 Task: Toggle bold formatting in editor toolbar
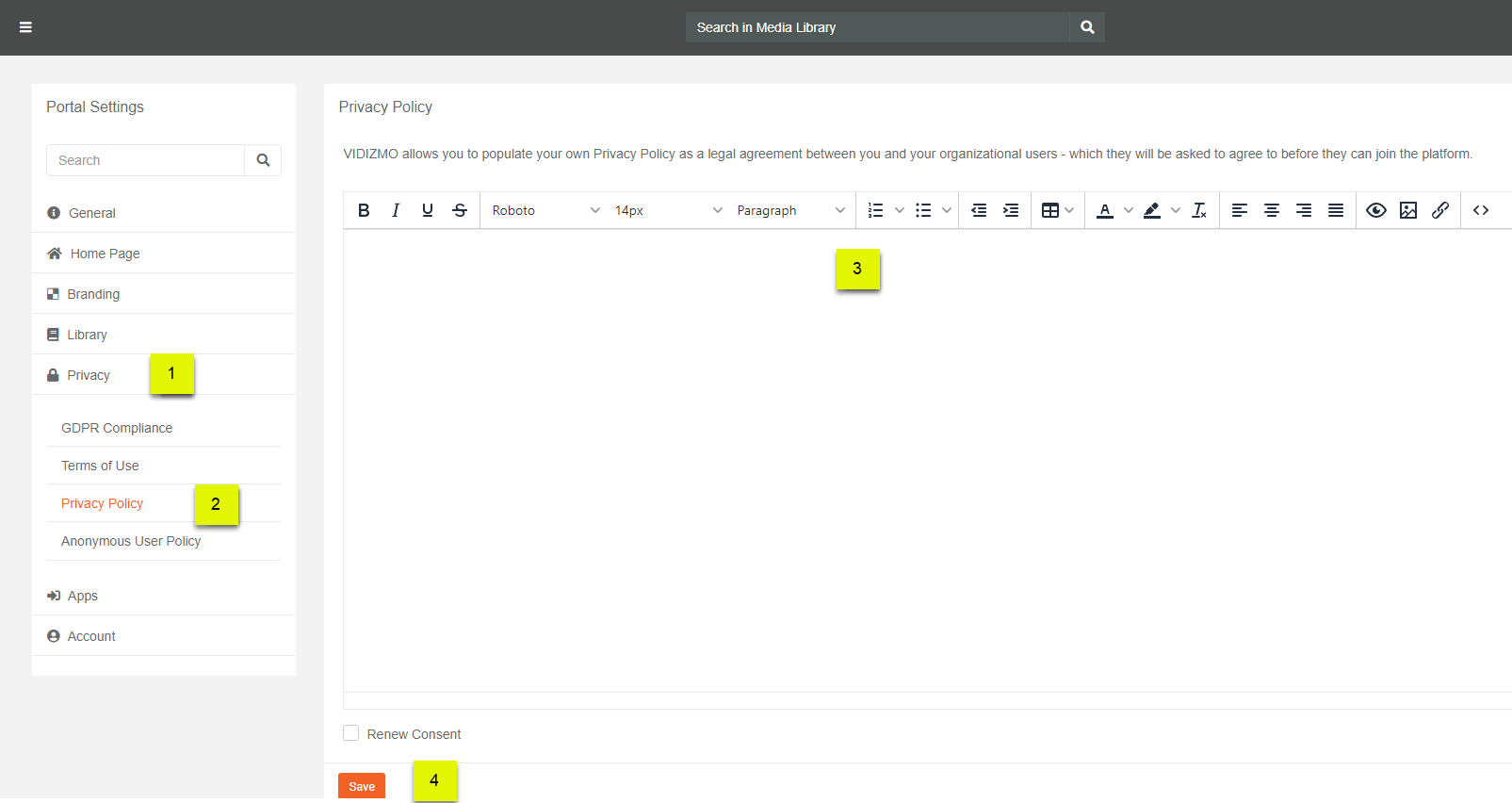(364, 210)
